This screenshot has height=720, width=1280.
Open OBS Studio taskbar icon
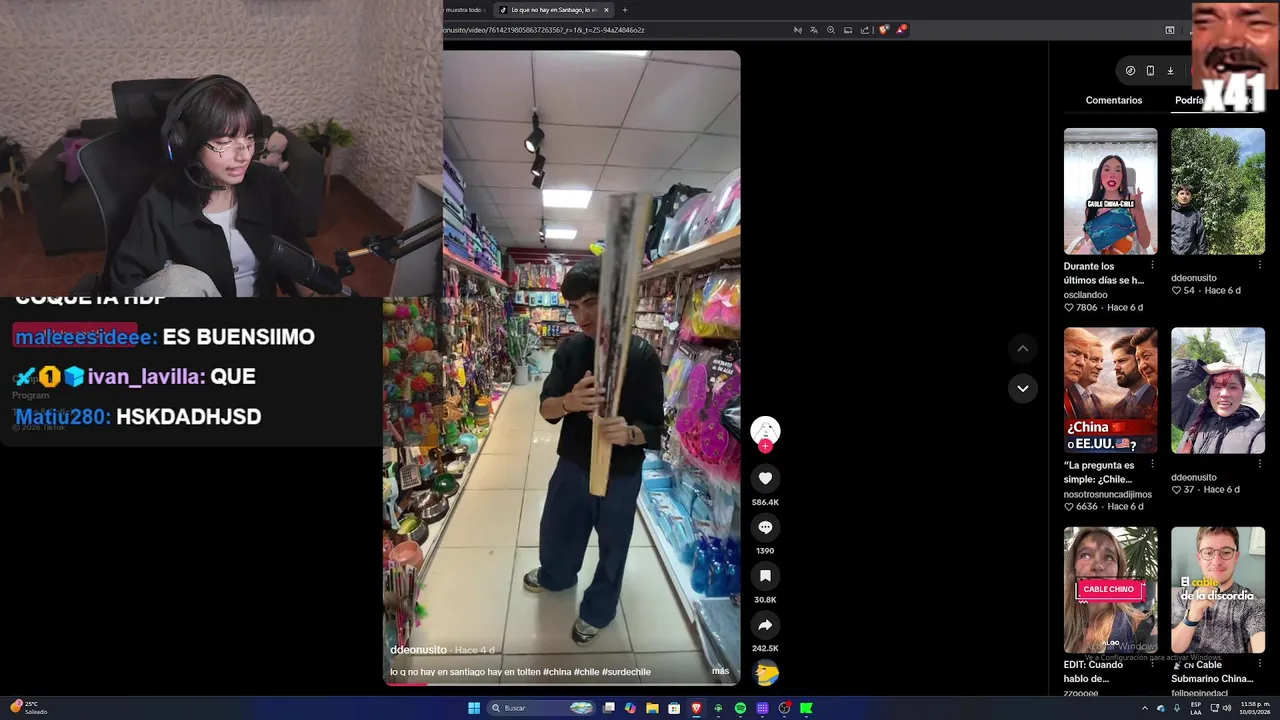click(784, 708)
